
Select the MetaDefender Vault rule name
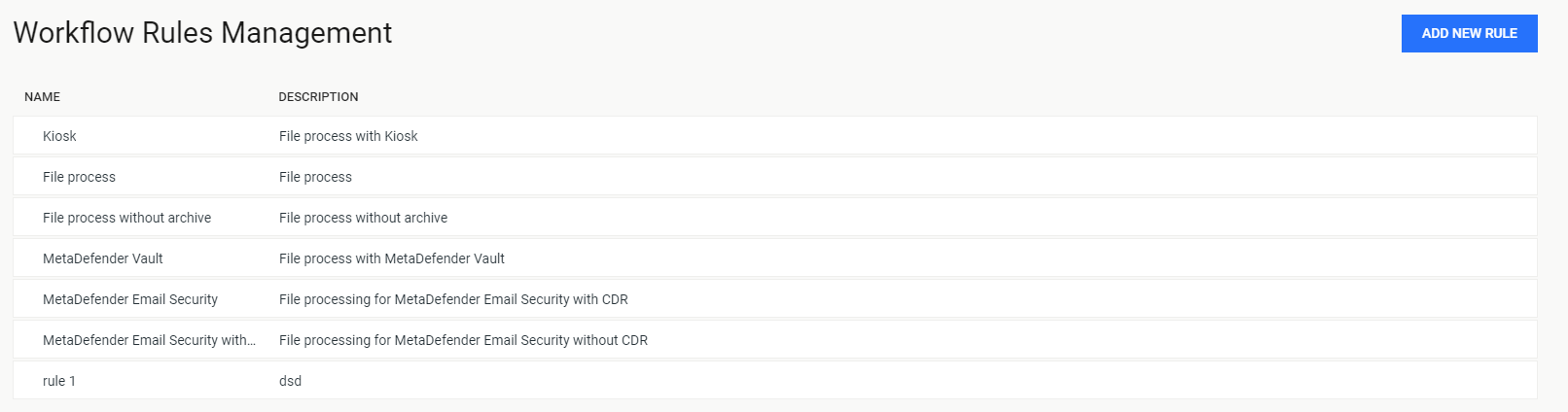(102, 258)
